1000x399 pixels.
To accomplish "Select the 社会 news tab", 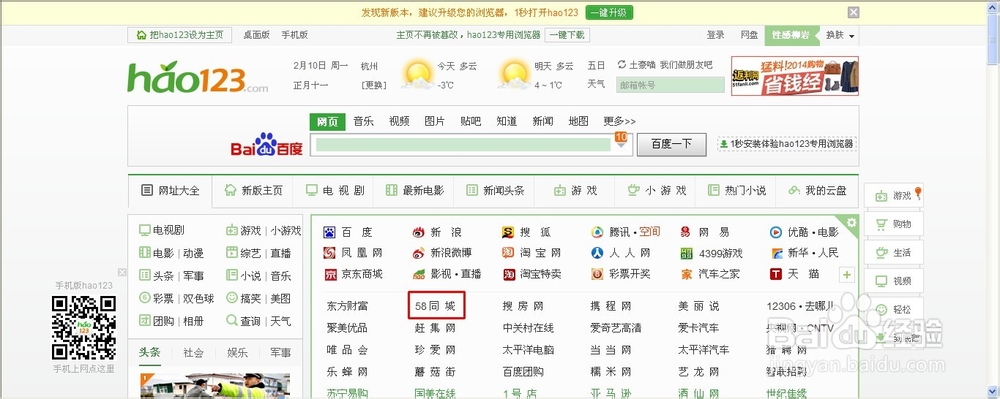I will point(193,352).
